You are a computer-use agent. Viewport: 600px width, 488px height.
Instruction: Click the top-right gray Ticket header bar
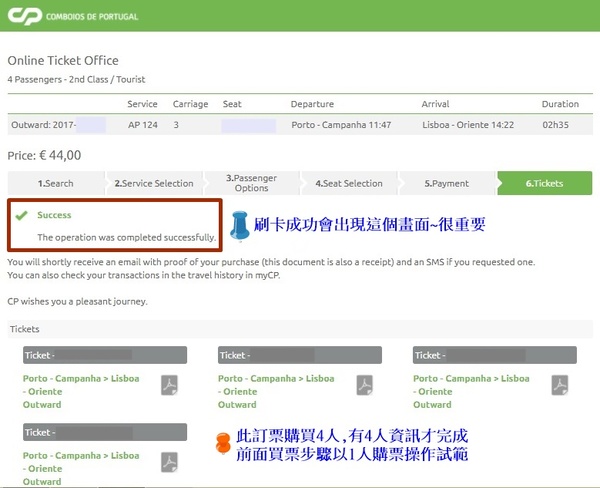pos(494,355)
